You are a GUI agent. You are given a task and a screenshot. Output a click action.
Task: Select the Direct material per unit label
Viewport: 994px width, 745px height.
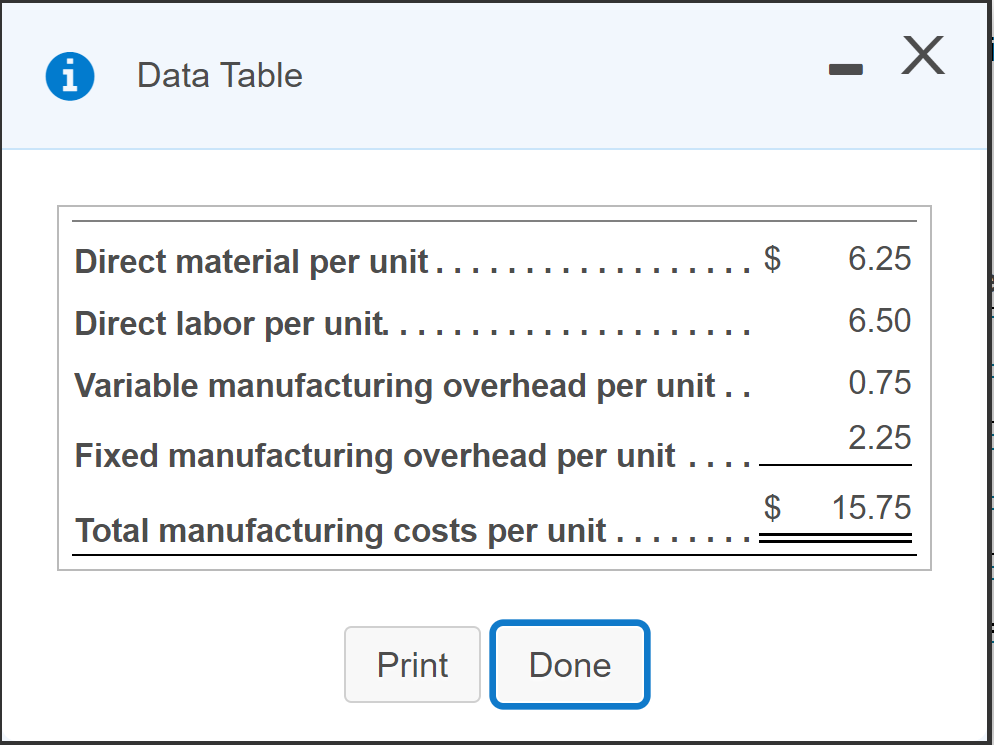[x=251, y=262]
